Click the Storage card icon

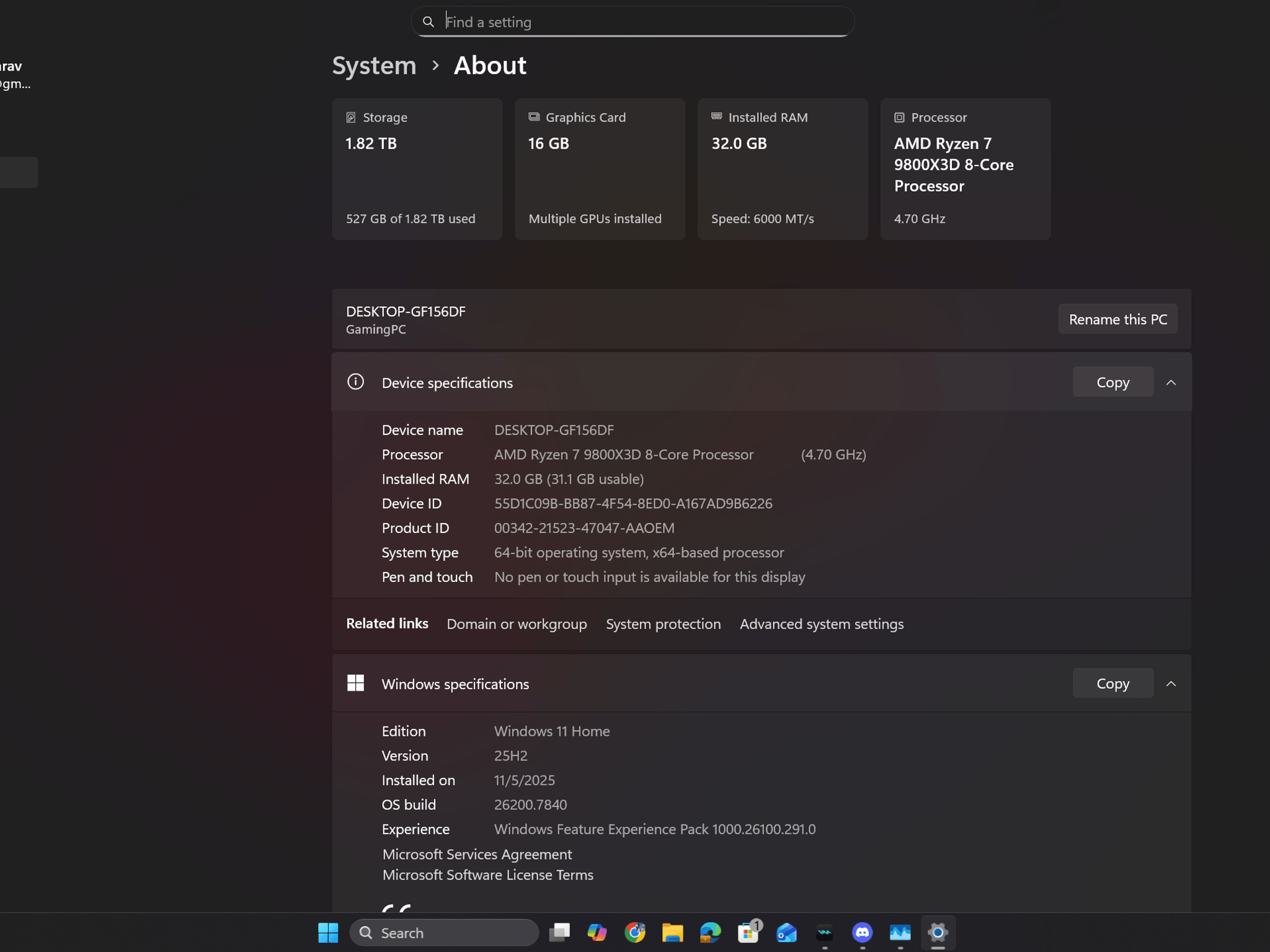coord(351,117)
